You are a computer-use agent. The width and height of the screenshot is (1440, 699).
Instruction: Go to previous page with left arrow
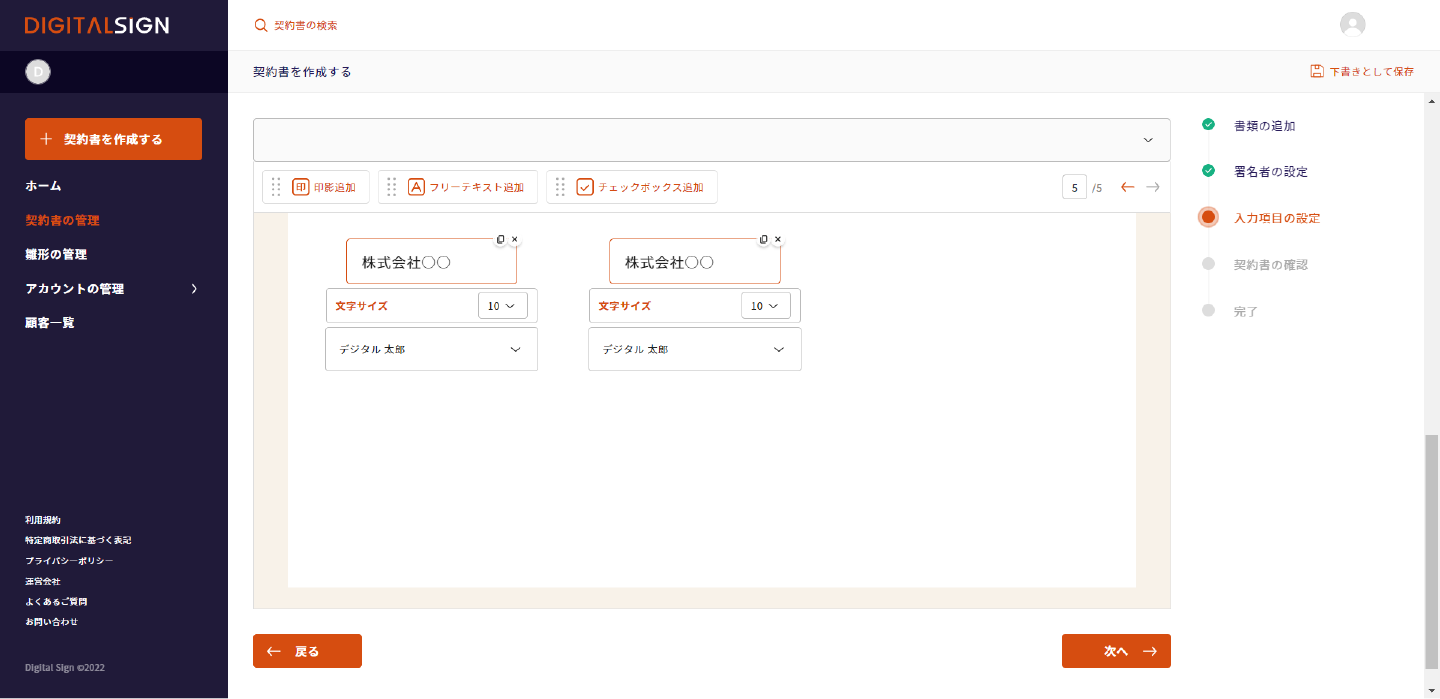1127,187
